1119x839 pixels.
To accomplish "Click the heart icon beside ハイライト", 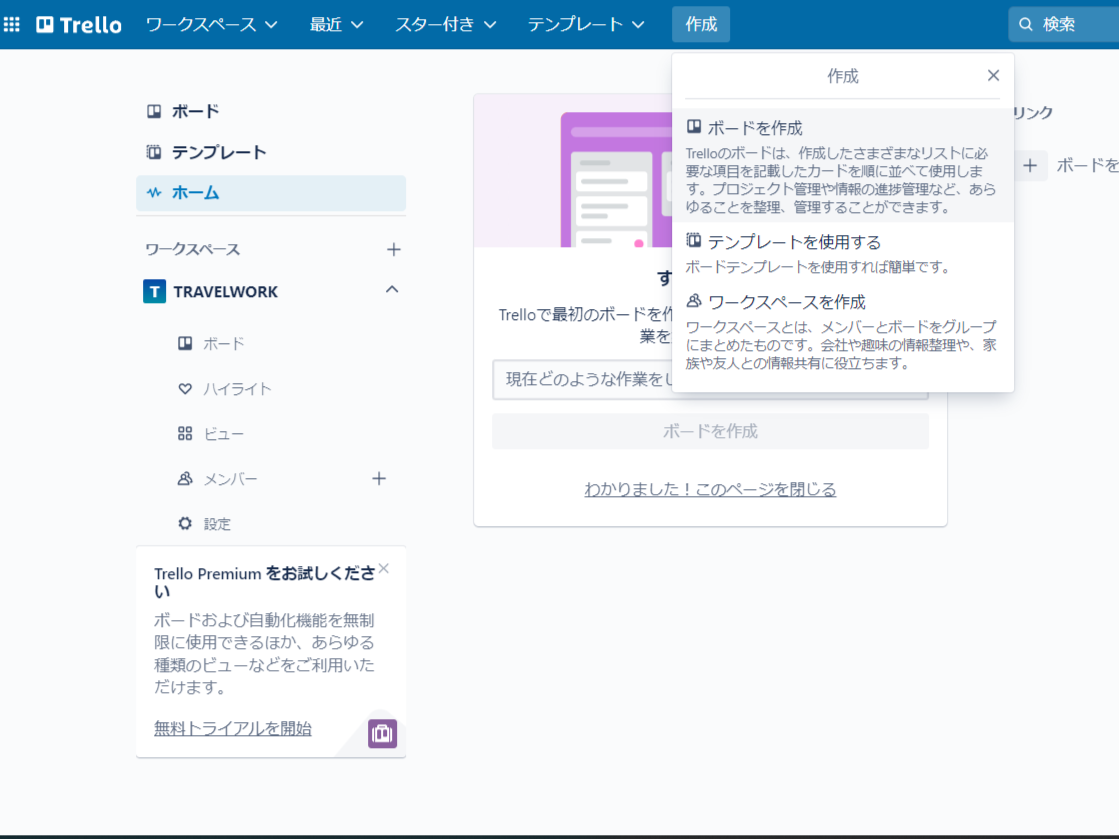I will [x=185, y=389].
